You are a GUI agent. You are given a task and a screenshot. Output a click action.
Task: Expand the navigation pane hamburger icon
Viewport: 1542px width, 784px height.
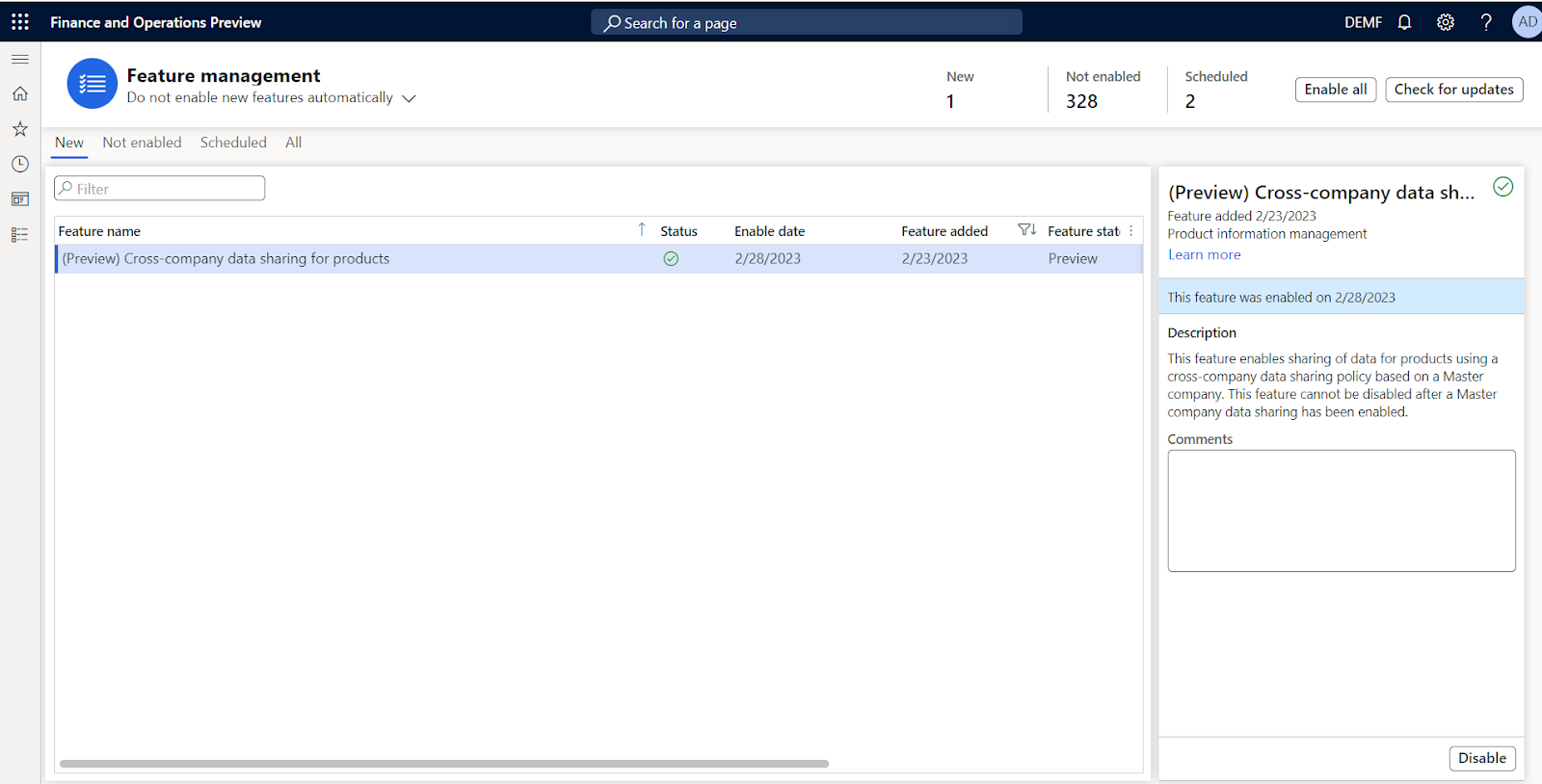tap(20, 60)
